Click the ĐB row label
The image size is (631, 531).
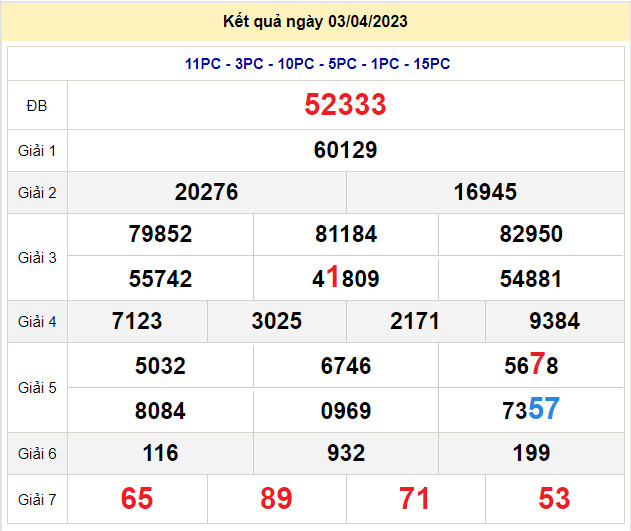coord(37,106)
